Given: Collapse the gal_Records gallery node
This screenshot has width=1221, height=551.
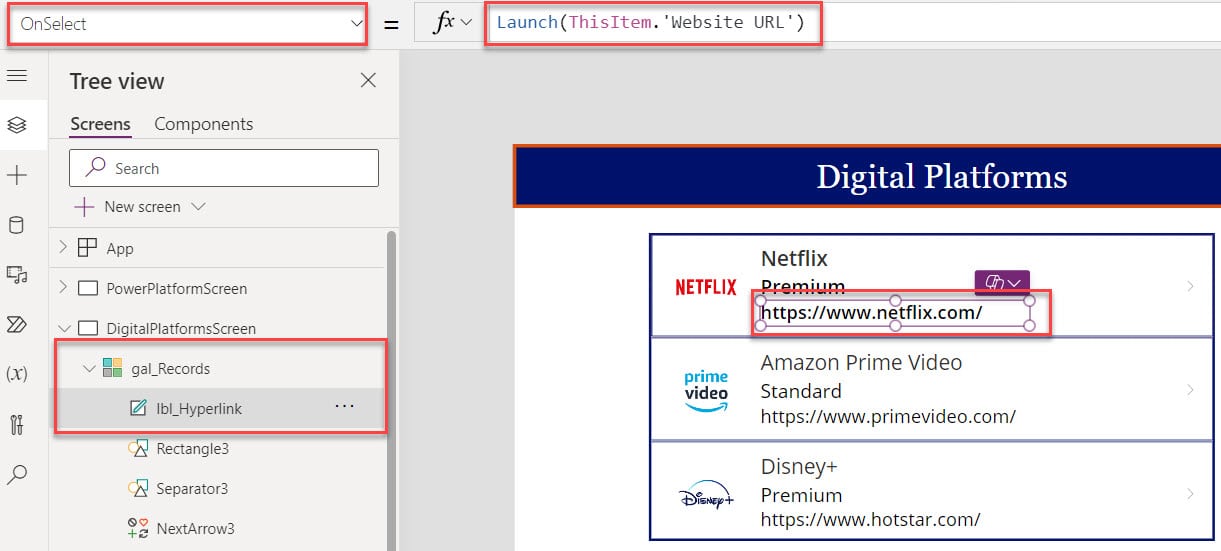Looking at the screenshot, I should pyautogui.click(x=88, y=368).
